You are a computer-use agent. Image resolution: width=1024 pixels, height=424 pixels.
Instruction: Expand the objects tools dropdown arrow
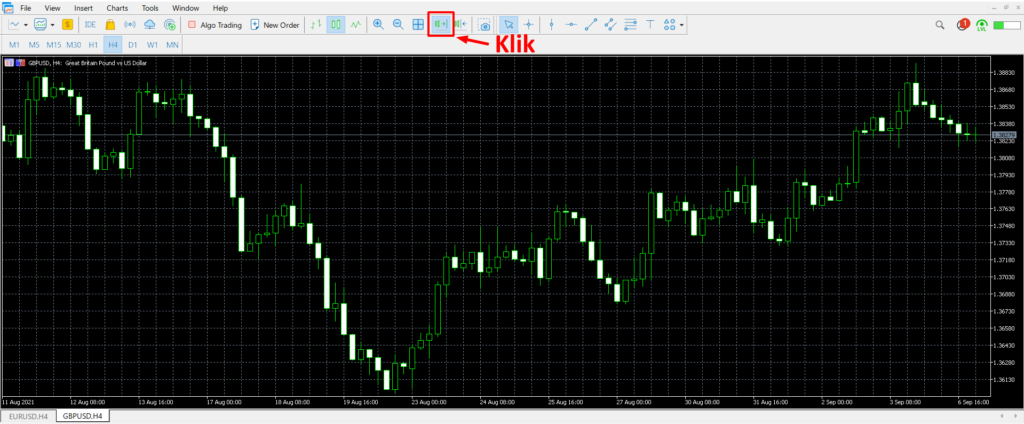682,24
